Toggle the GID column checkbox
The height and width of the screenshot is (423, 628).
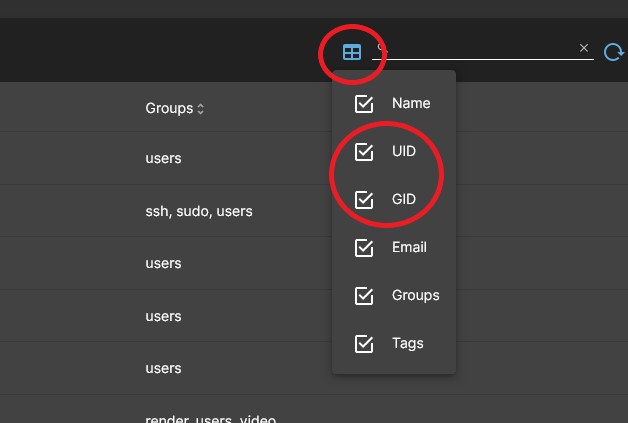[x=364, y=199]
